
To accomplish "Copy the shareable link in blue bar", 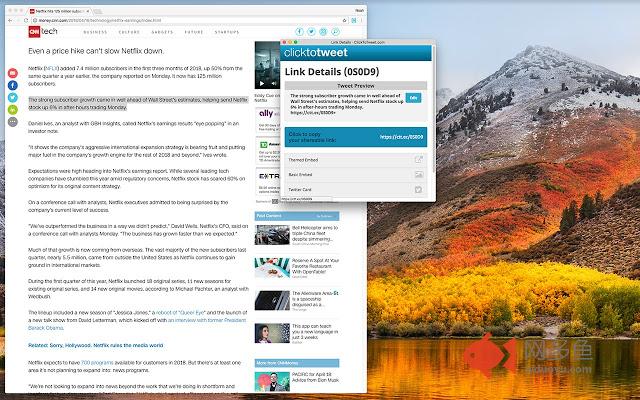I will click(356, 137).
